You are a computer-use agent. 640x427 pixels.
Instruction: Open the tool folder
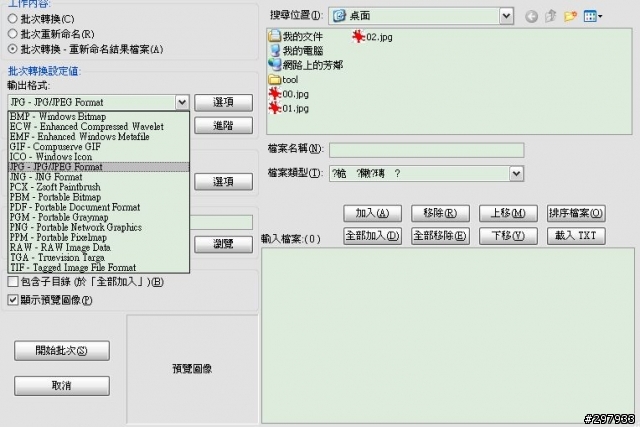[x=283, y=80]
